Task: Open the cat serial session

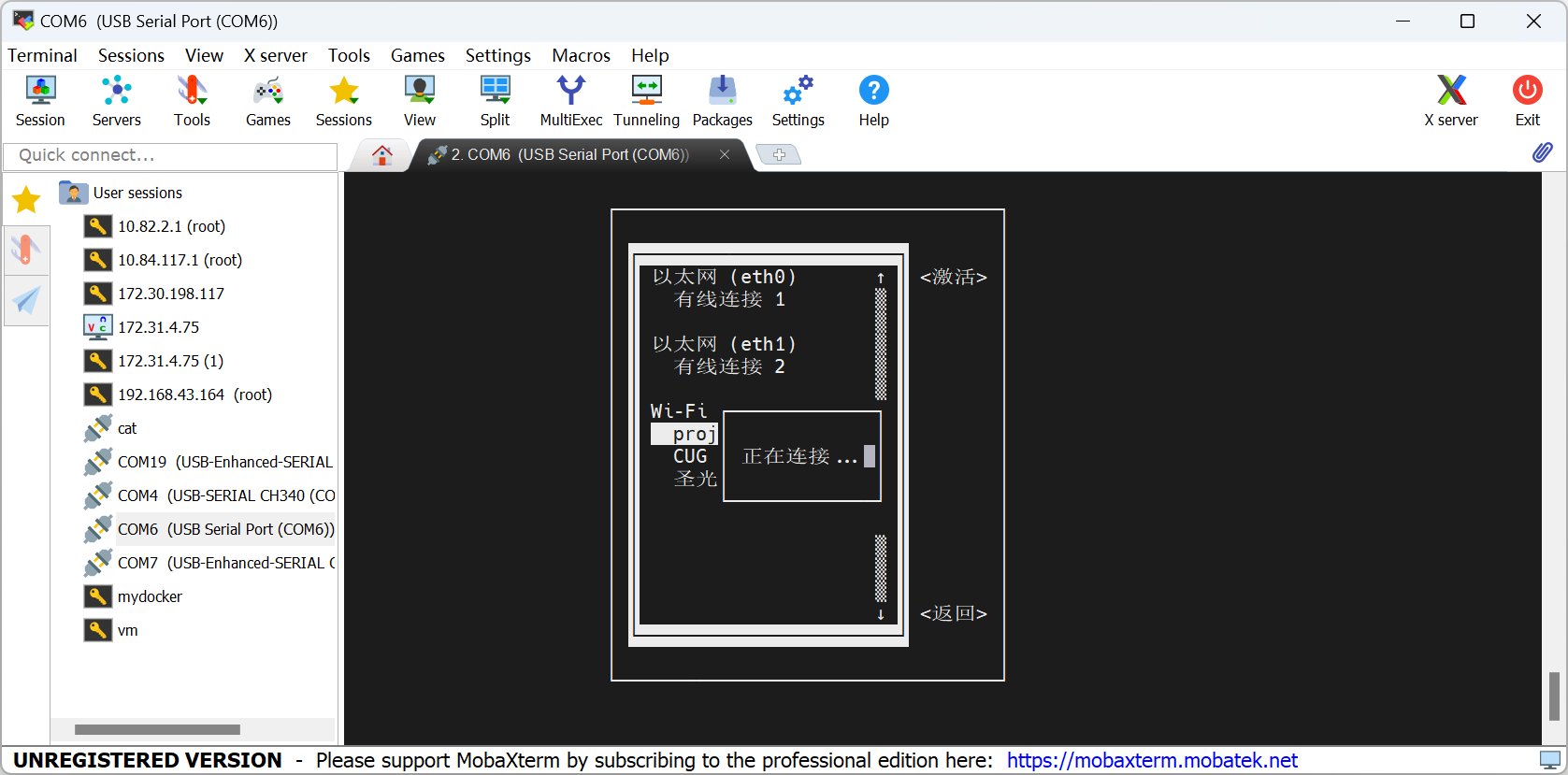Action: coord(110,428)
